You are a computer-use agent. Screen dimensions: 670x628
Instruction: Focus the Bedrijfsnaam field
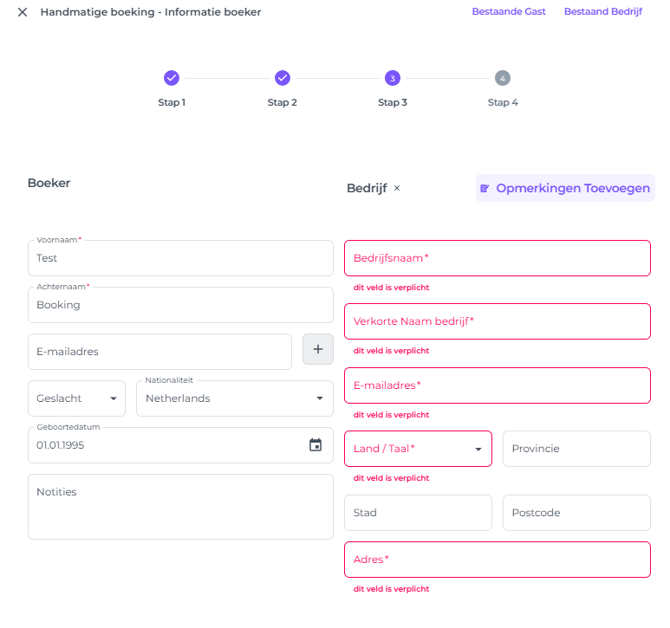[497, 258]
